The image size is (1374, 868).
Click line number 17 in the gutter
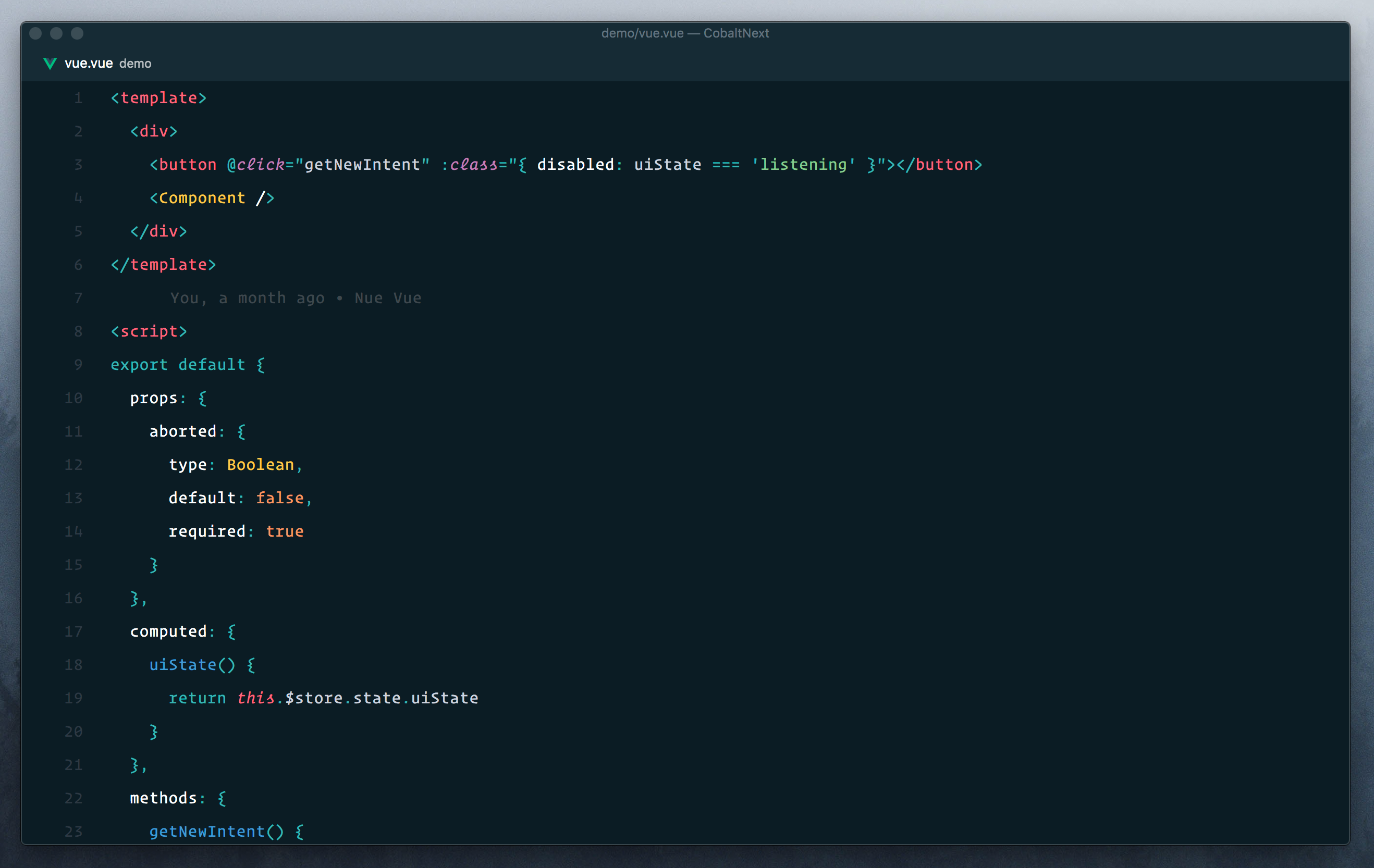pyautogui.click(x=73, y=631)
